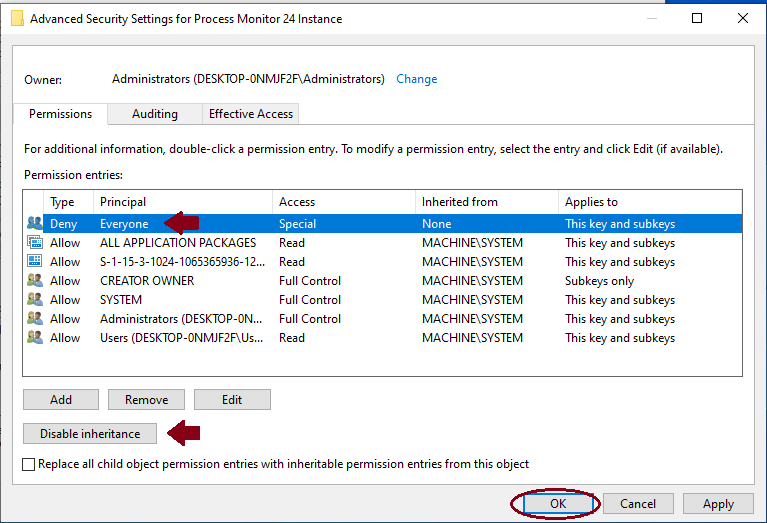Click the Change owner link
The height and width of the screenshot is (523, 767).
click(416, 79)
